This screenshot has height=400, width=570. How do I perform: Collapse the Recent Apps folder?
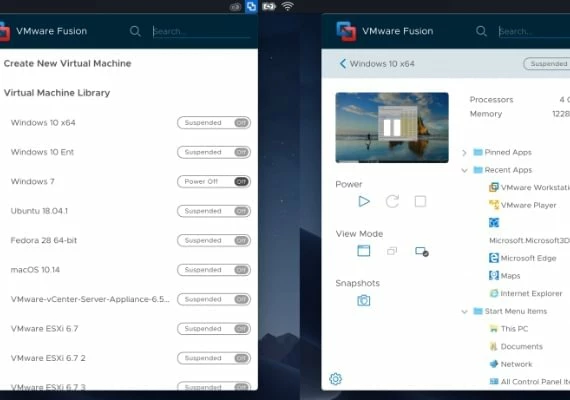click(464, 170)
